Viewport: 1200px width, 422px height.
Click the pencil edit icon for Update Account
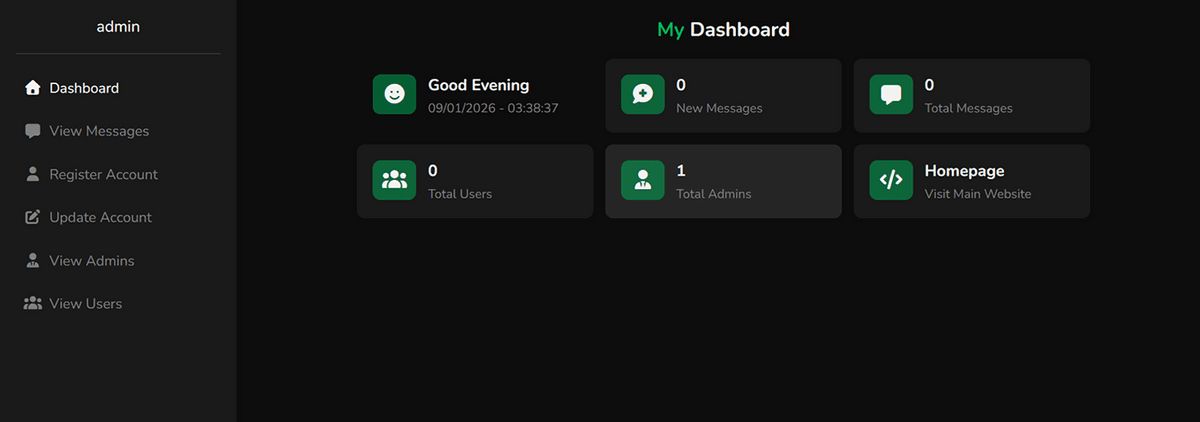coord(32,217)
